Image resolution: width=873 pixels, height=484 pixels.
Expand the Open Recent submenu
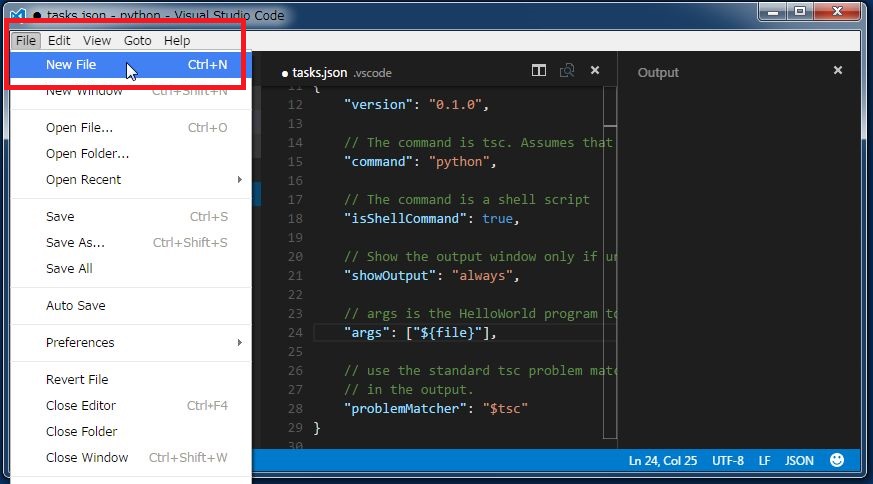click(x=131, y=179)
